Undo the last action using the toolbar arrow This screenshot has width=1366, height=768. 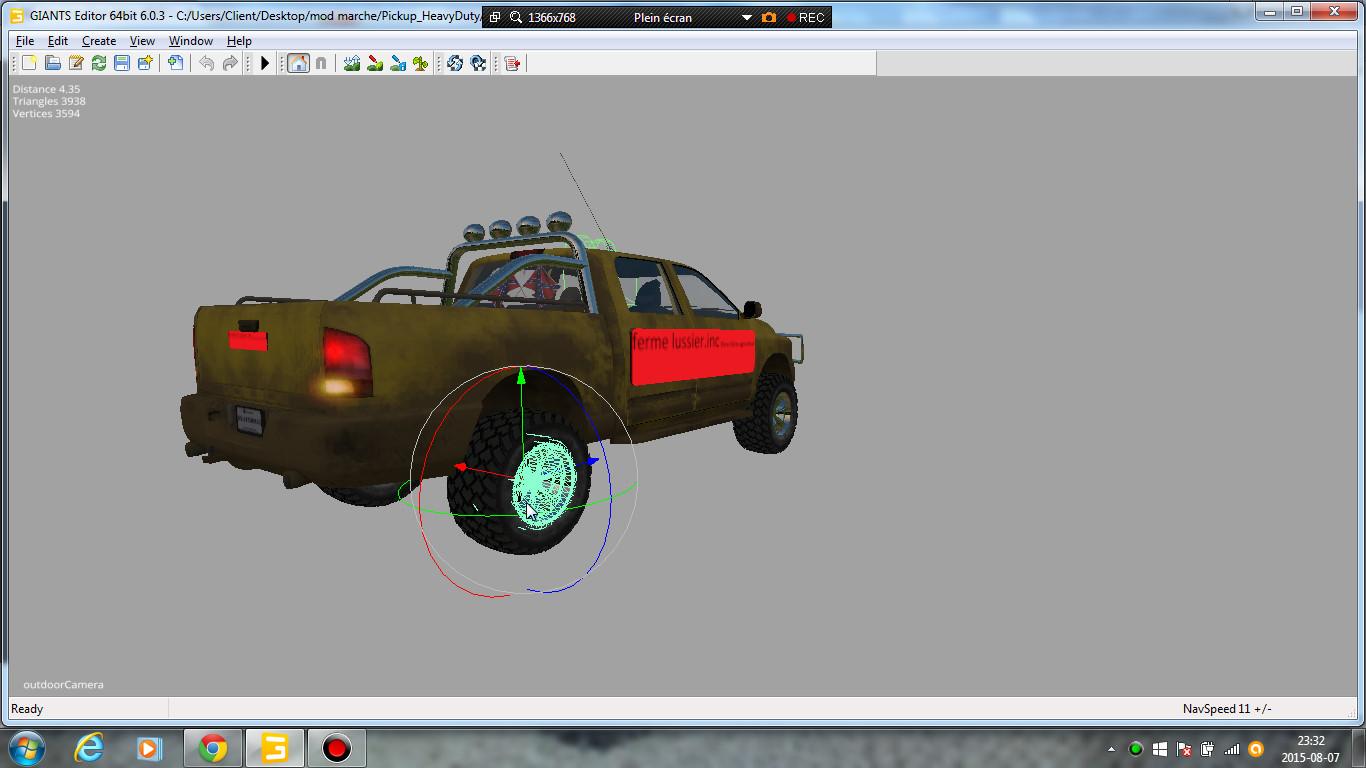[x=206, y=63]
